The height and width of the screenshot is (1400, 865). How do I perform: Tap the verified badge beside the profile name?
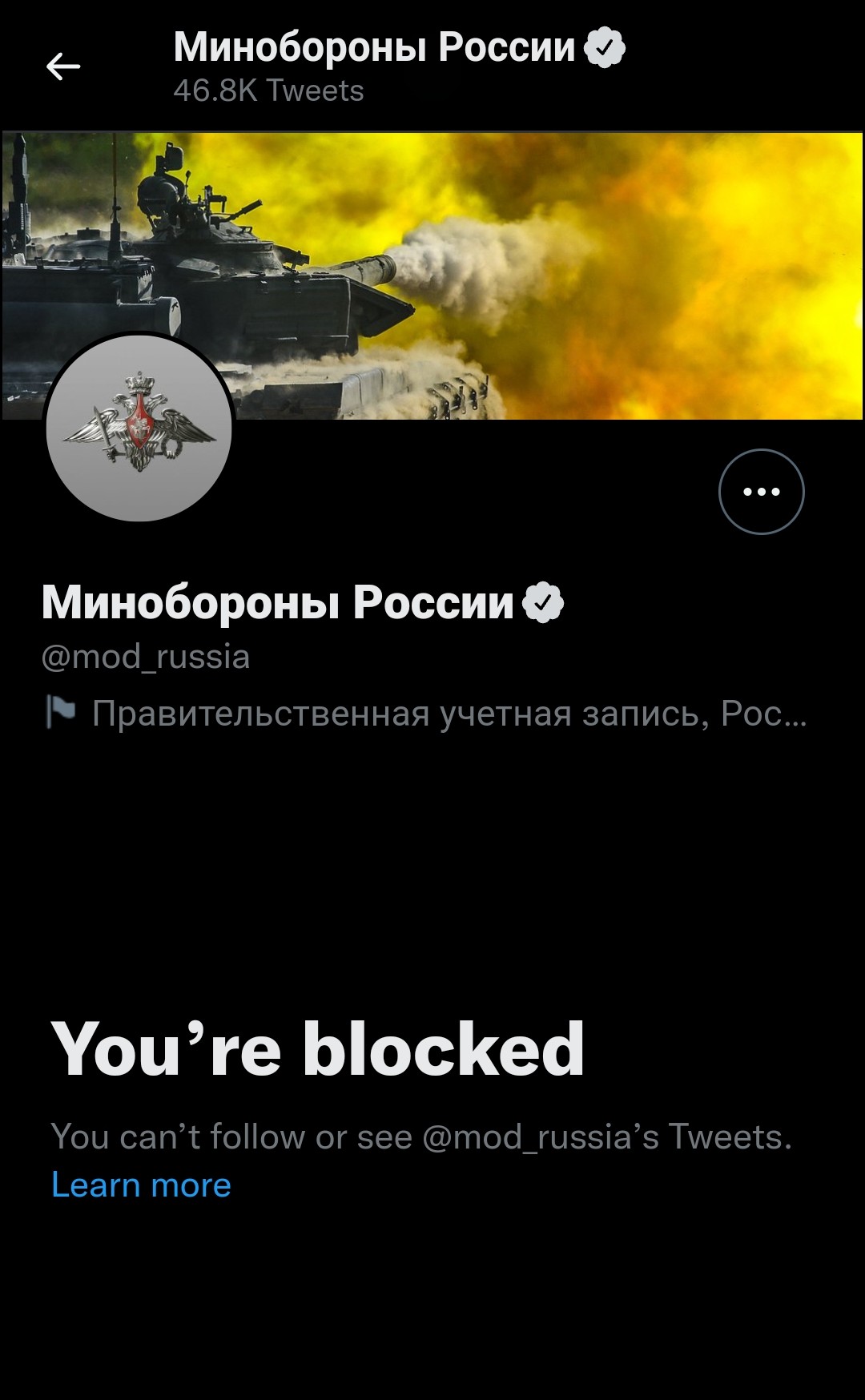[x=543, y=602]
